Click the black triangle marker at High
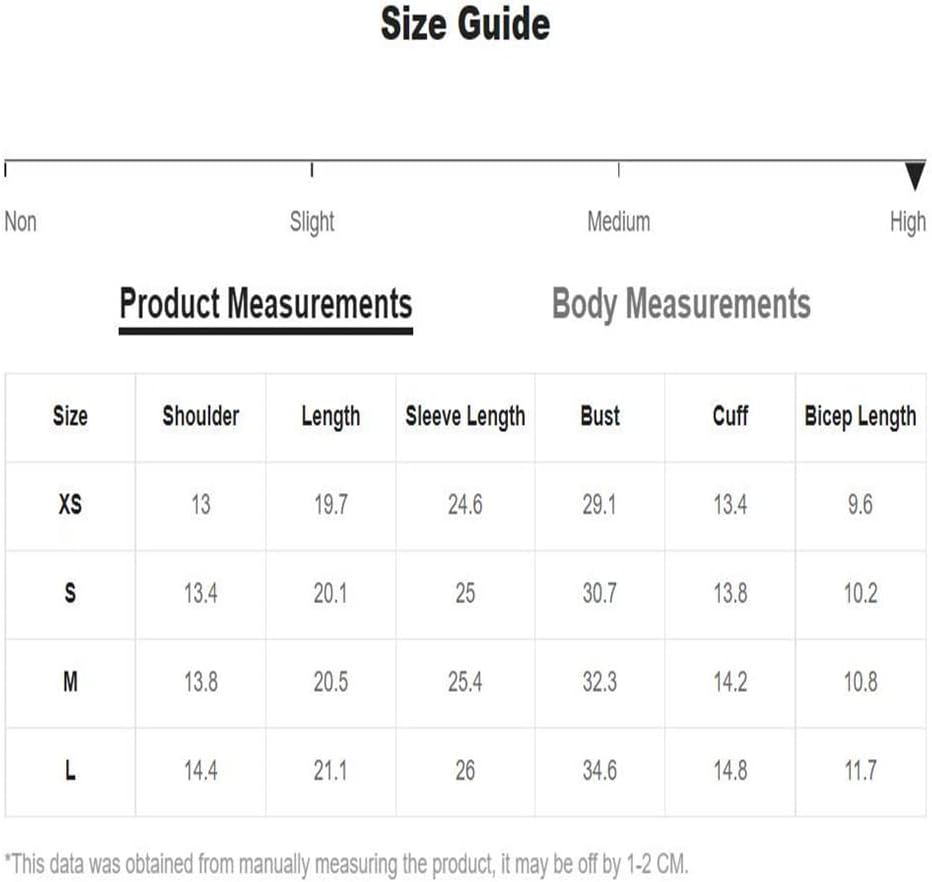This screenshot has height=882, width=932. (x=915, y=177)
